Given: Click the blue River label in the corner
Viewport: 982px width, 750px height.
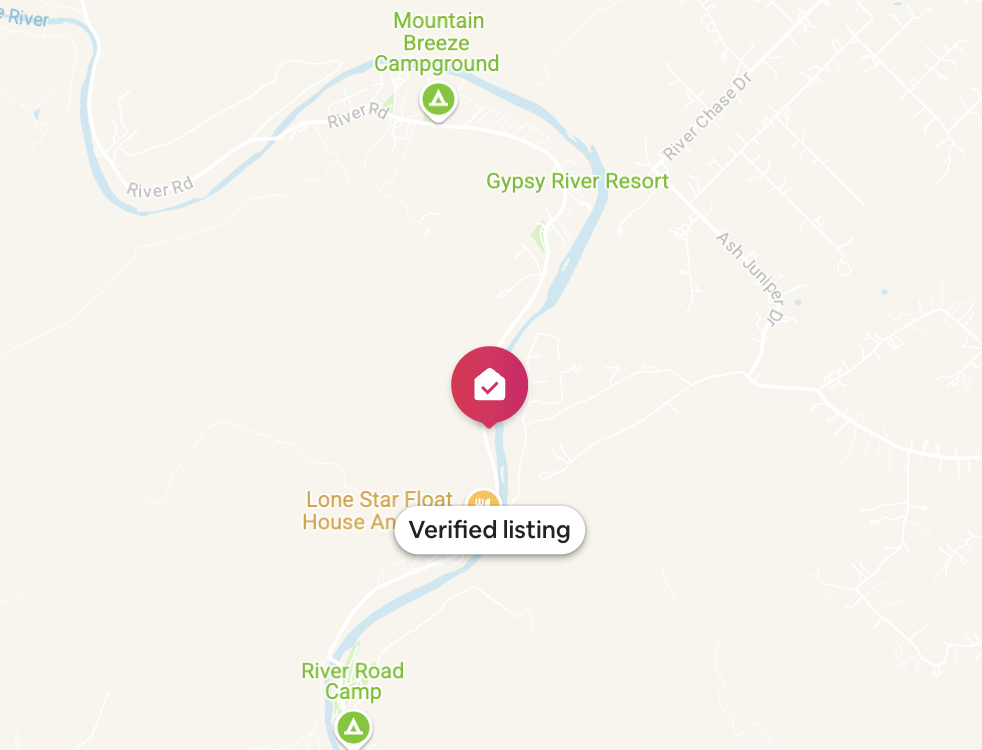Looking at the screenshot, I should click(x=25, y=17).
